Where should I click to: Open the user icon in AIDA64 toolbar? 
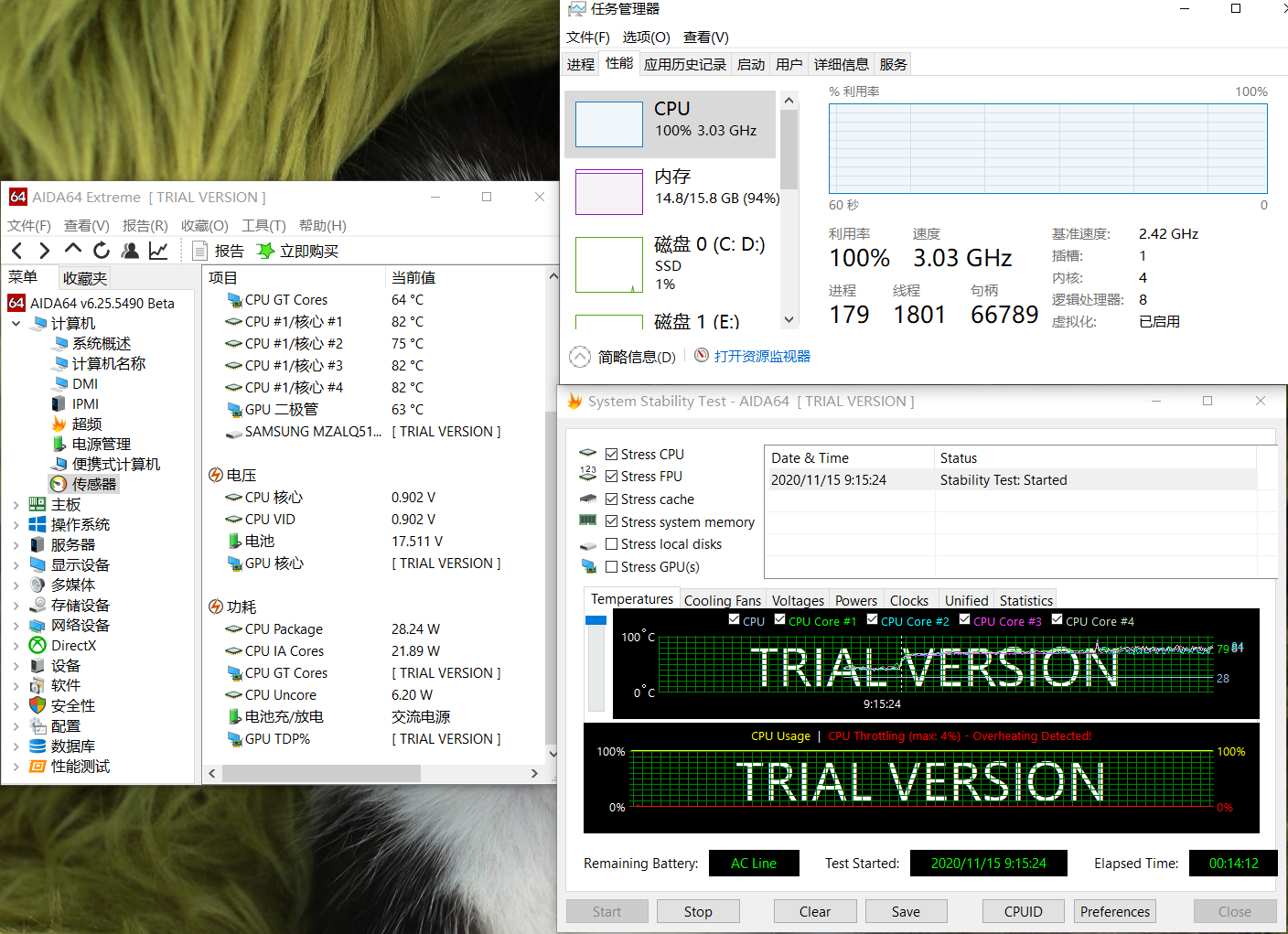(x=130, y=250)
